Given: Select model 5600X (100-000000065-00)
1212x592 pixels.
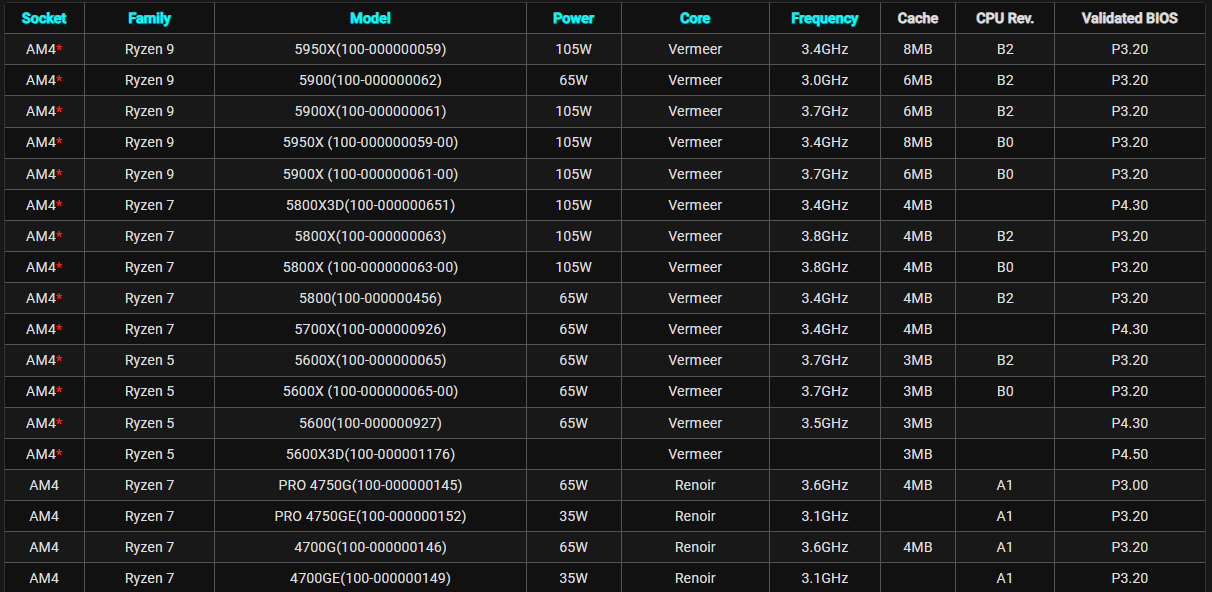Looking at the screenshot, I should pos(370,391).
